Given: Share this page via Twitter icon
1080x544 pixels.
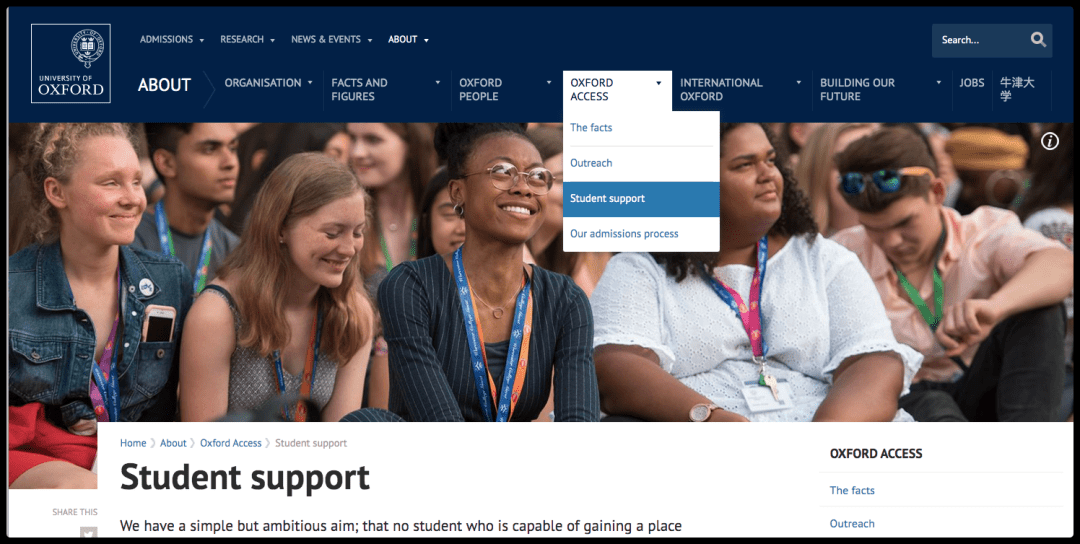Looking at the screenshot, I should (x=88, y=533).
